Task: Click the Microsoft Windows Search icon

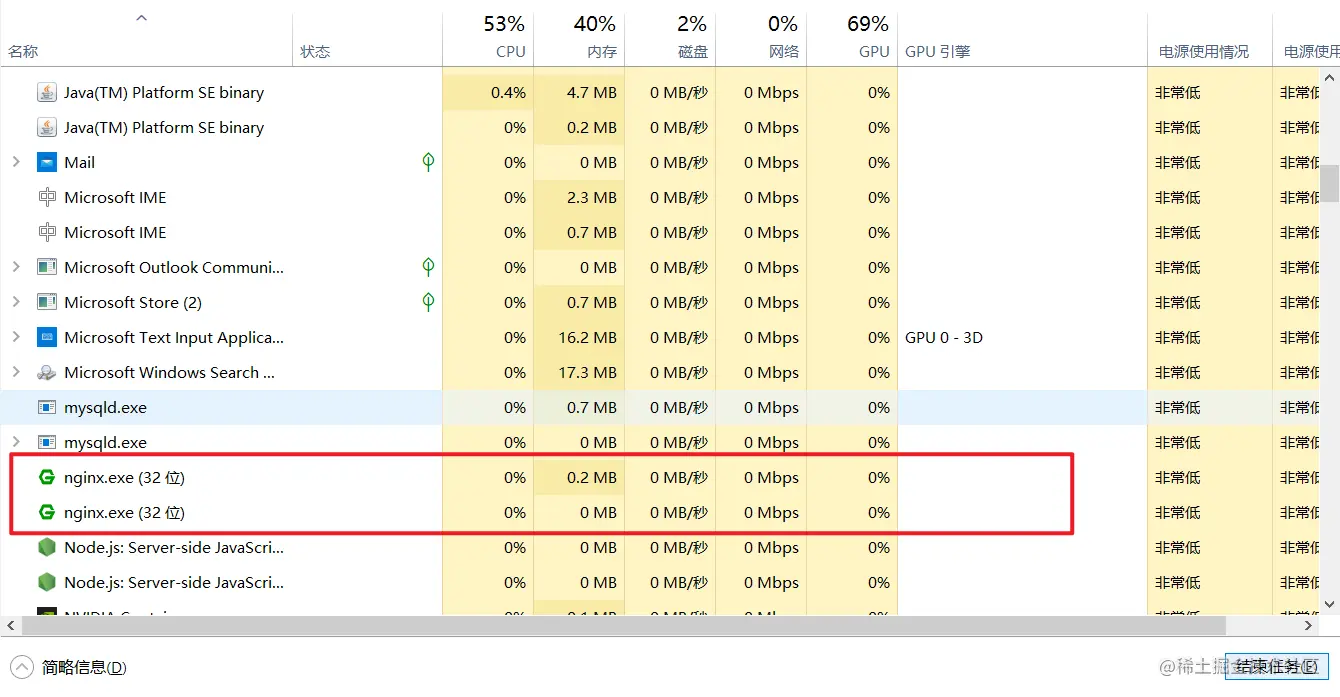Action: click(x=47, y=373)
